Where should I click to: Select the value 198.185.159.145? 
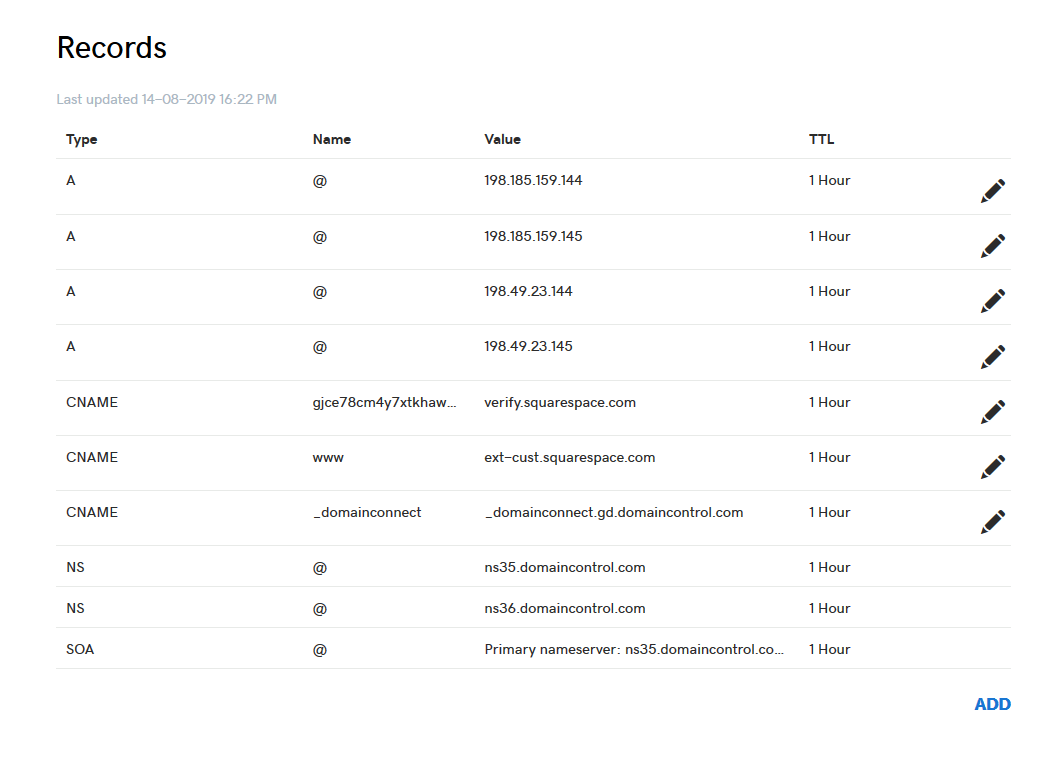(533, 237)
